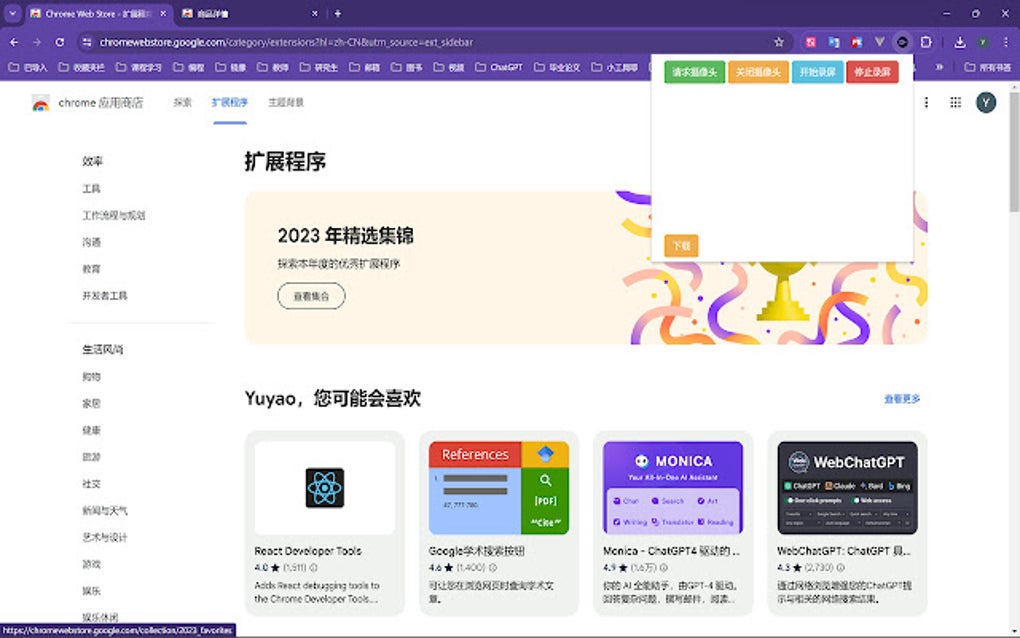
Task: Open the Chrome profile avatar in toolbar
Action: [983, 42]
